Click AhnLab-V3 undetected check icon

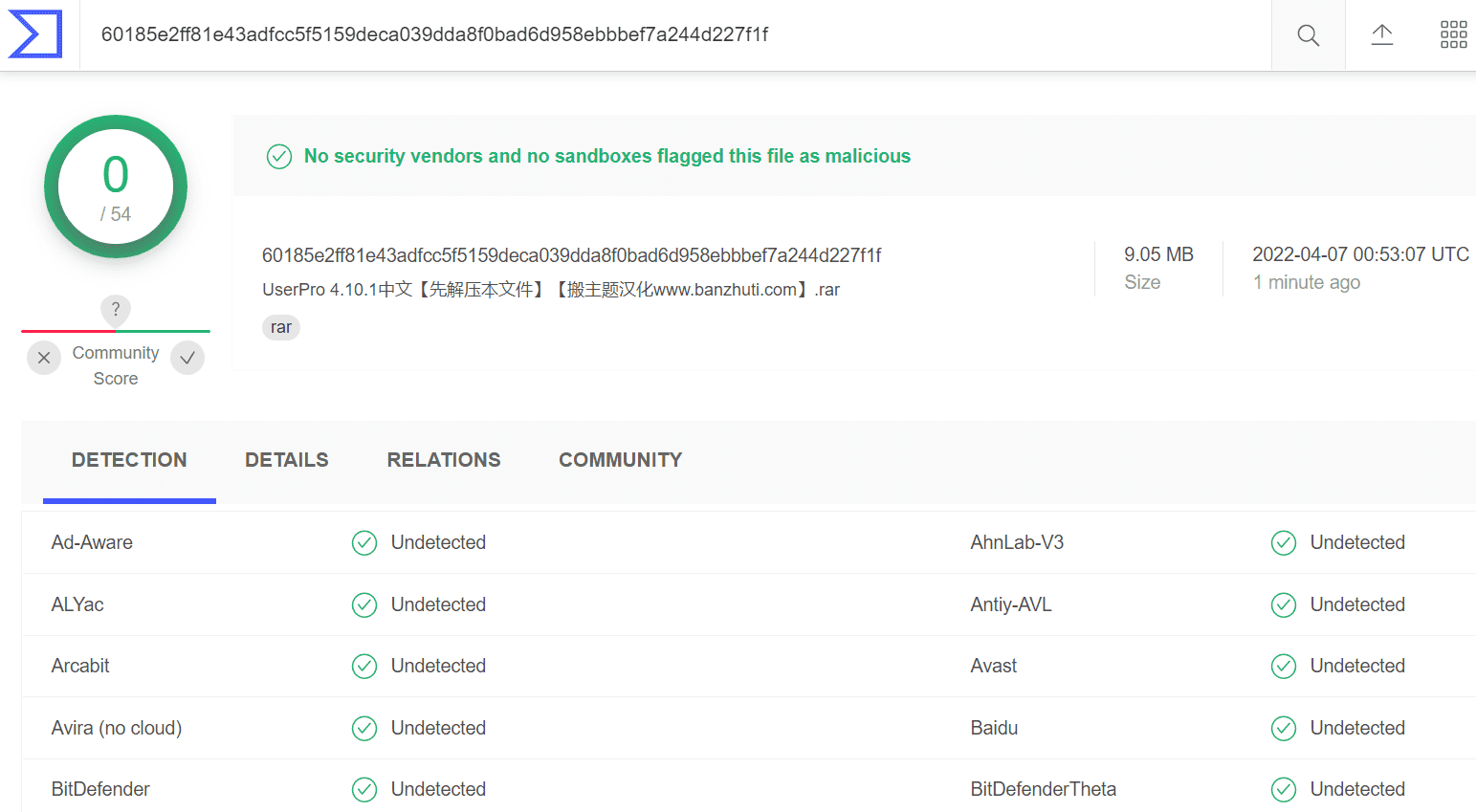coord(1284,543)
